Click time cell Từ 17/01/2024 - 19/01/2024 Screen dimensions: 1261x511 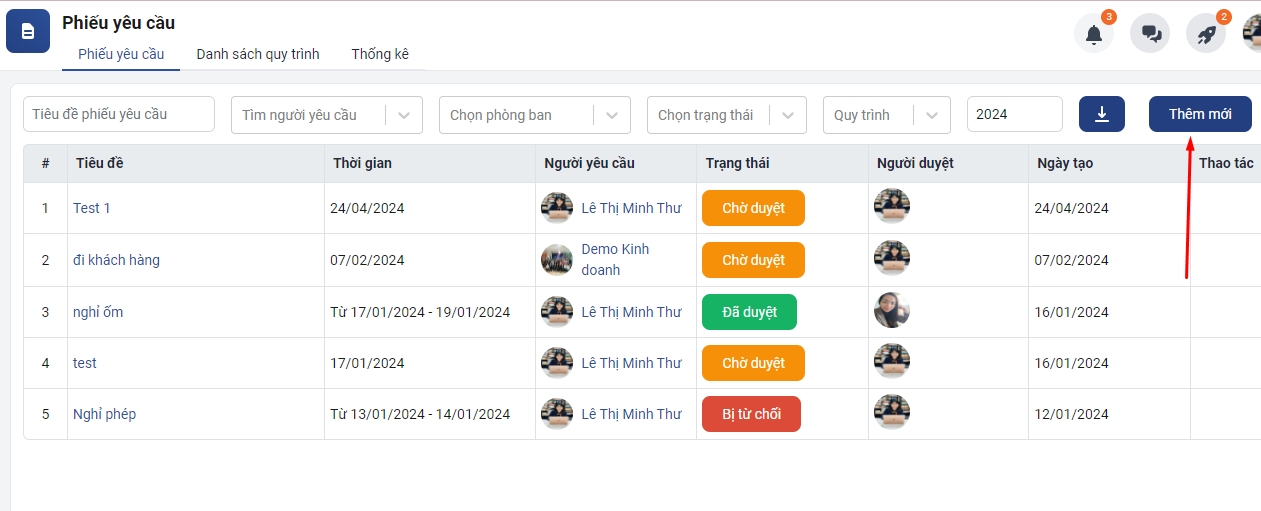420,312
